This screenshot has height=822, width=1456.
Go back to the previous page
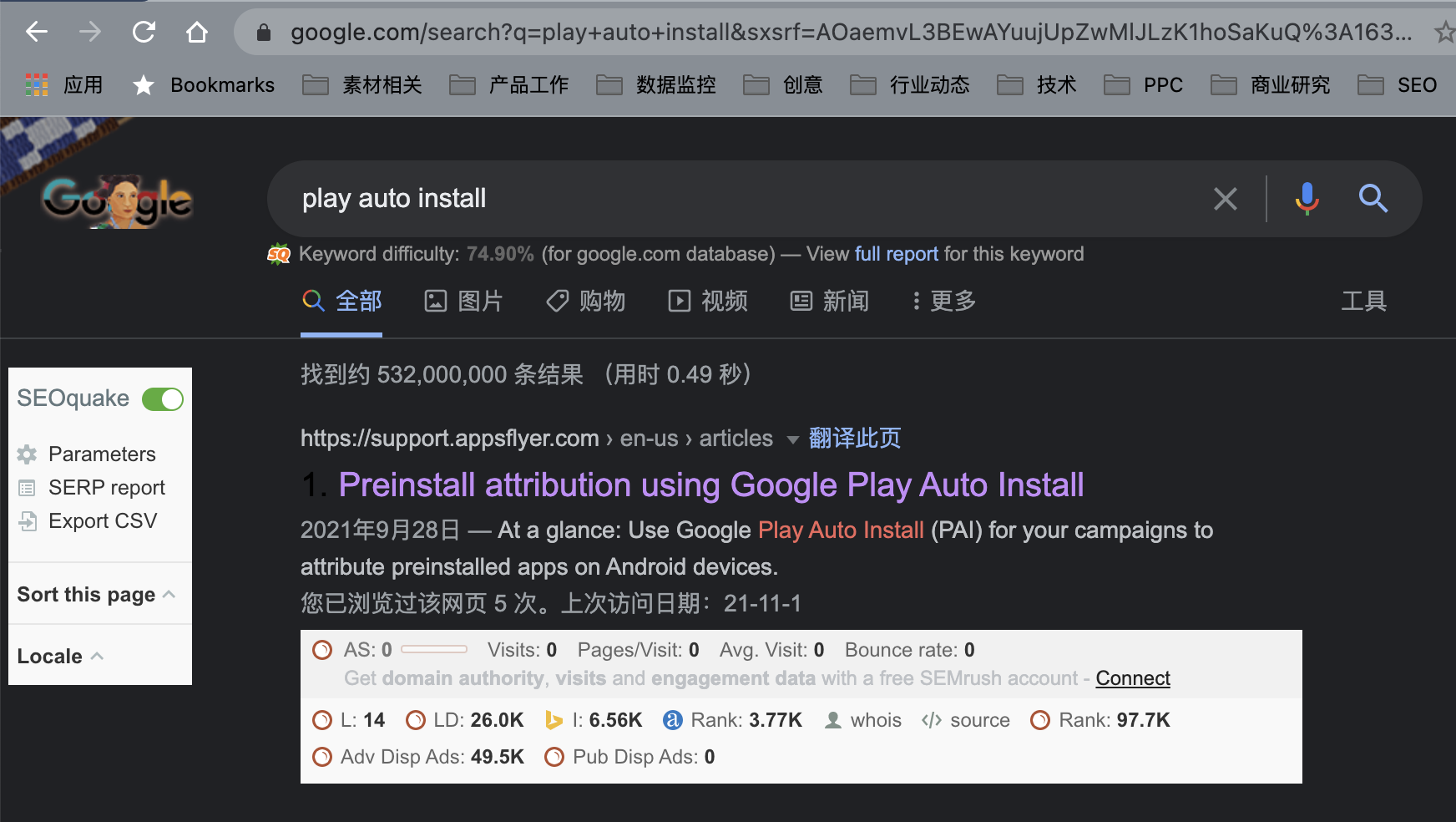click(37, 33)
